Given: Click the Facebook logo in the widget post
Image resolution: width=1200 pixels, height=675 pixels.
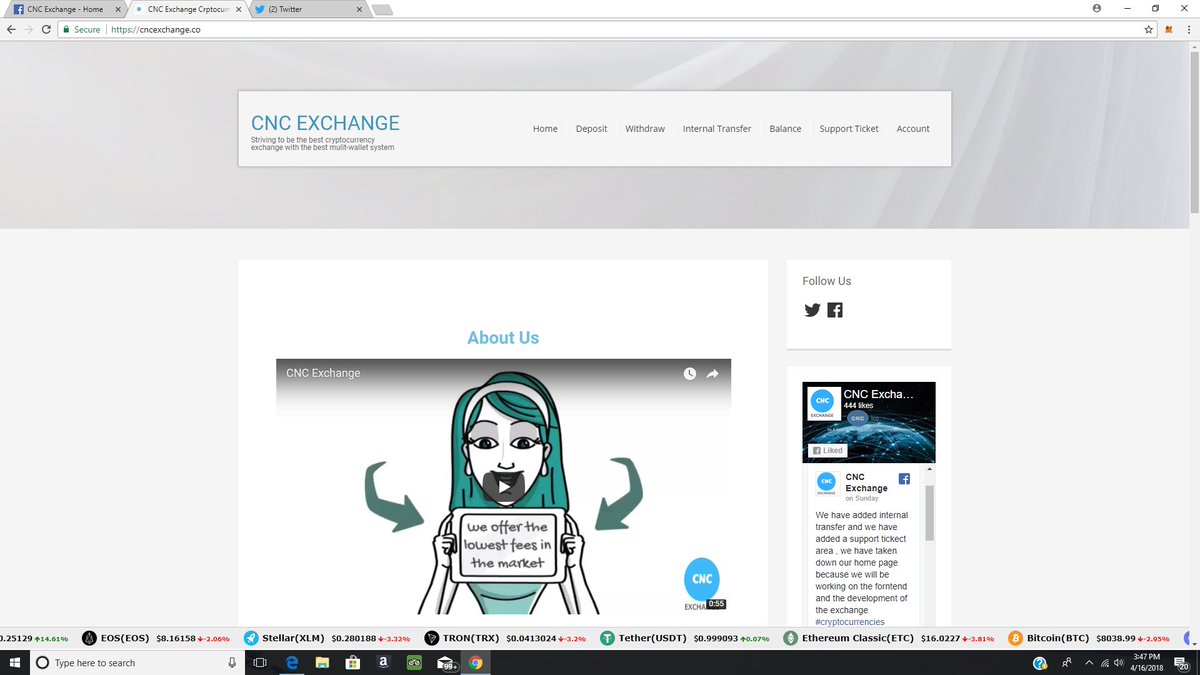Looking at the screenshot, I should (904, 479).
